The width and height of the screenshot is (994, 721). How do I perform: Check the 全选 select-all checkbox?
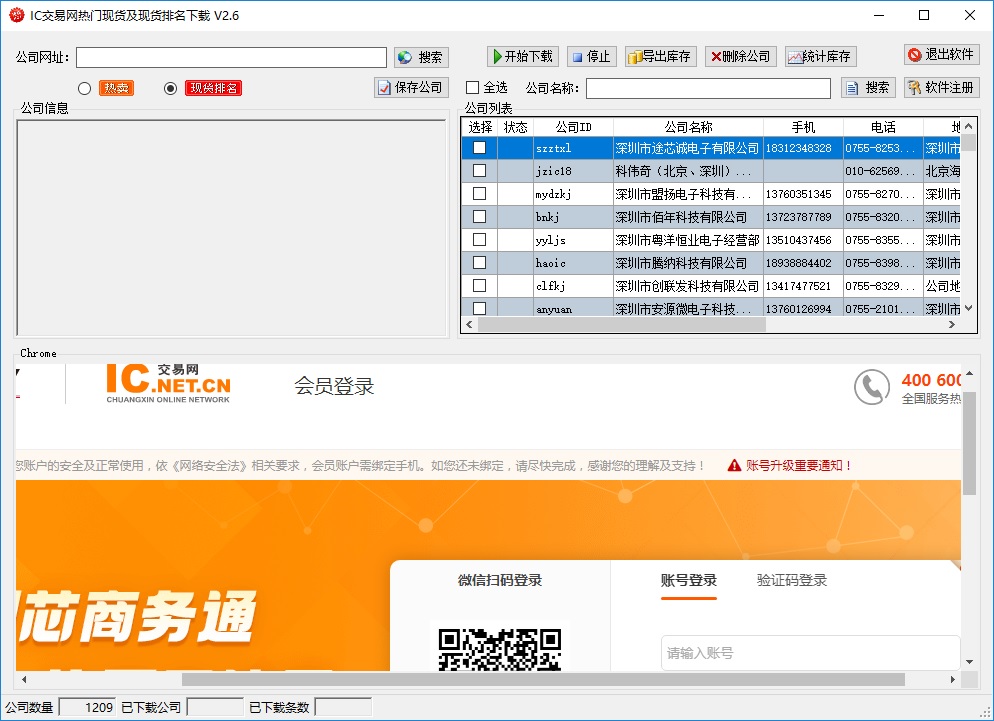[x=472, y=88]
